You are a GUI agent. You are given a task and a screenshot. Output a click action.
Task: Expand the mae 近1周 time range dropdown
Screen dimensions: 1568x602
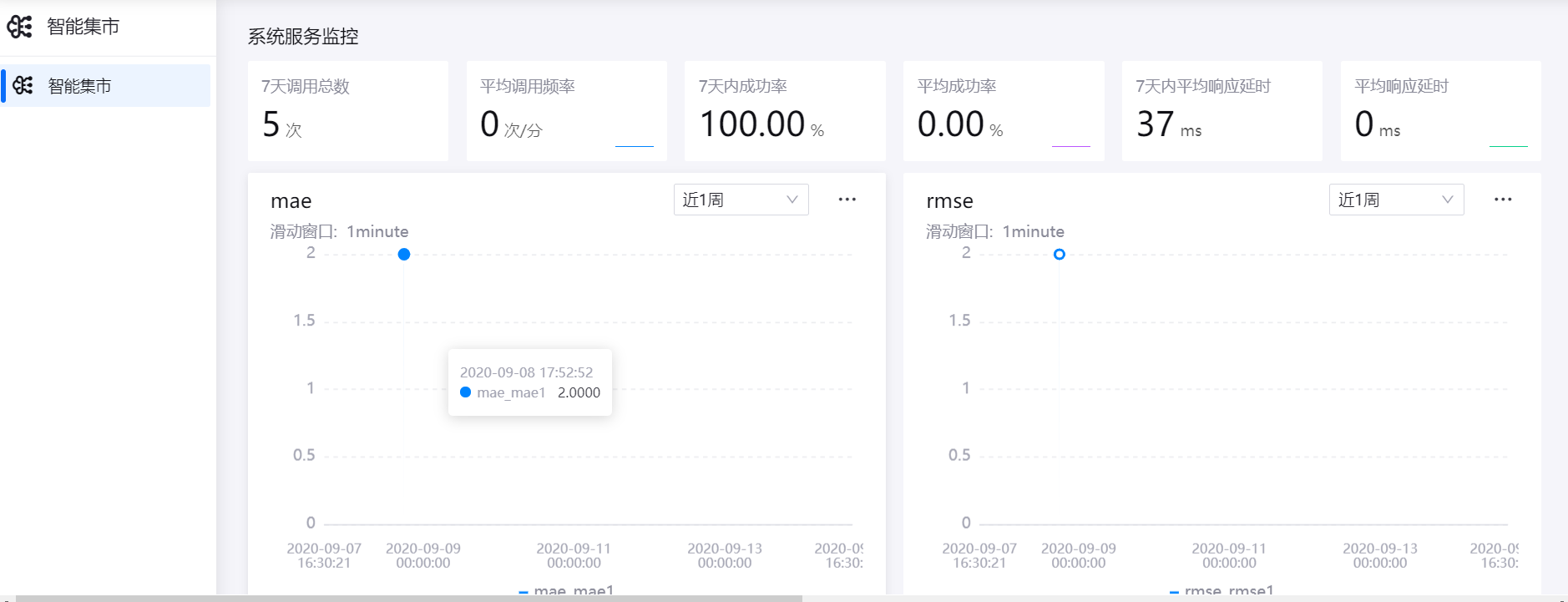tap(740, 200)
